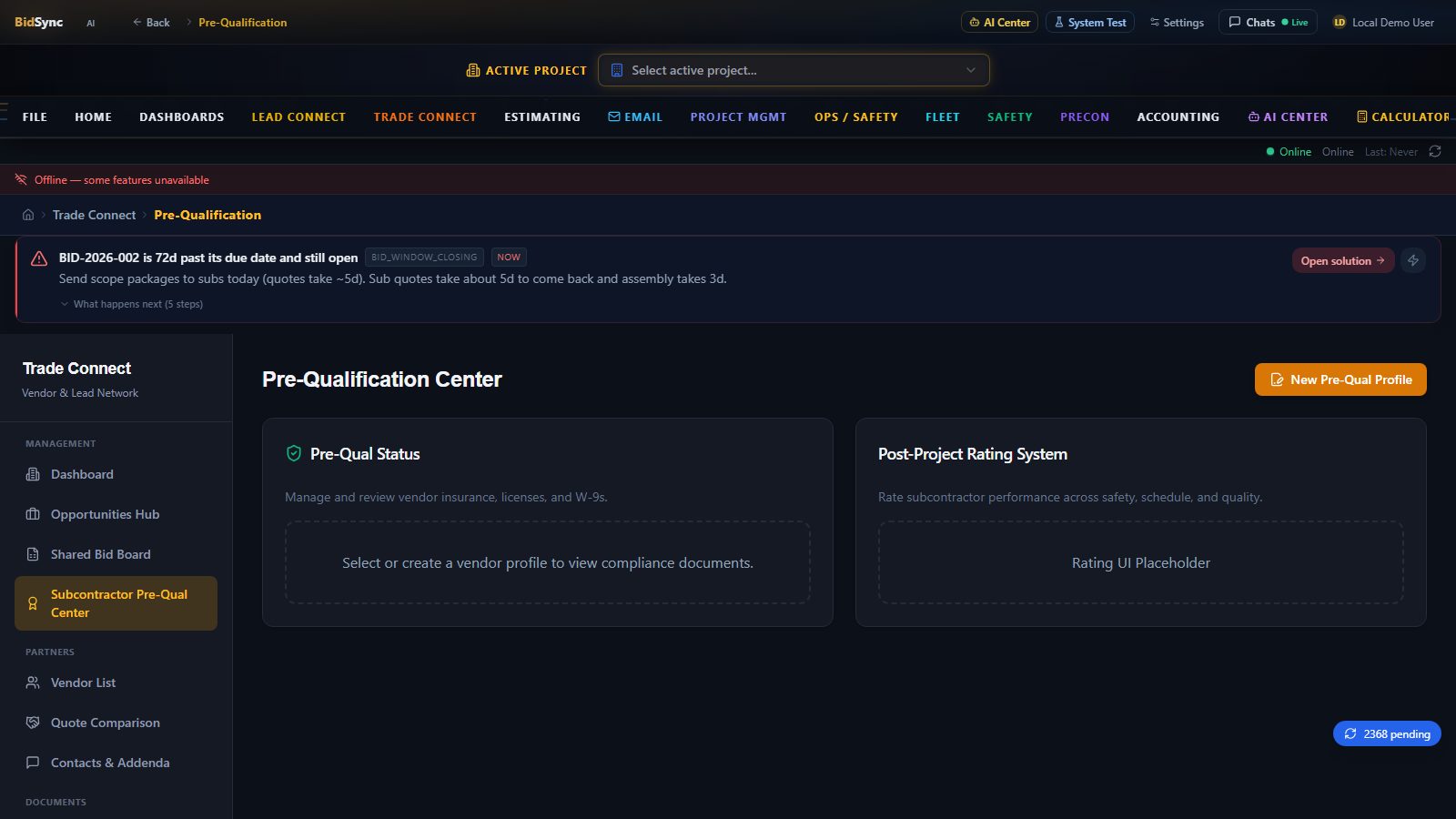Click the Contacts & Addenda chat icon

(x=33, y=763)
